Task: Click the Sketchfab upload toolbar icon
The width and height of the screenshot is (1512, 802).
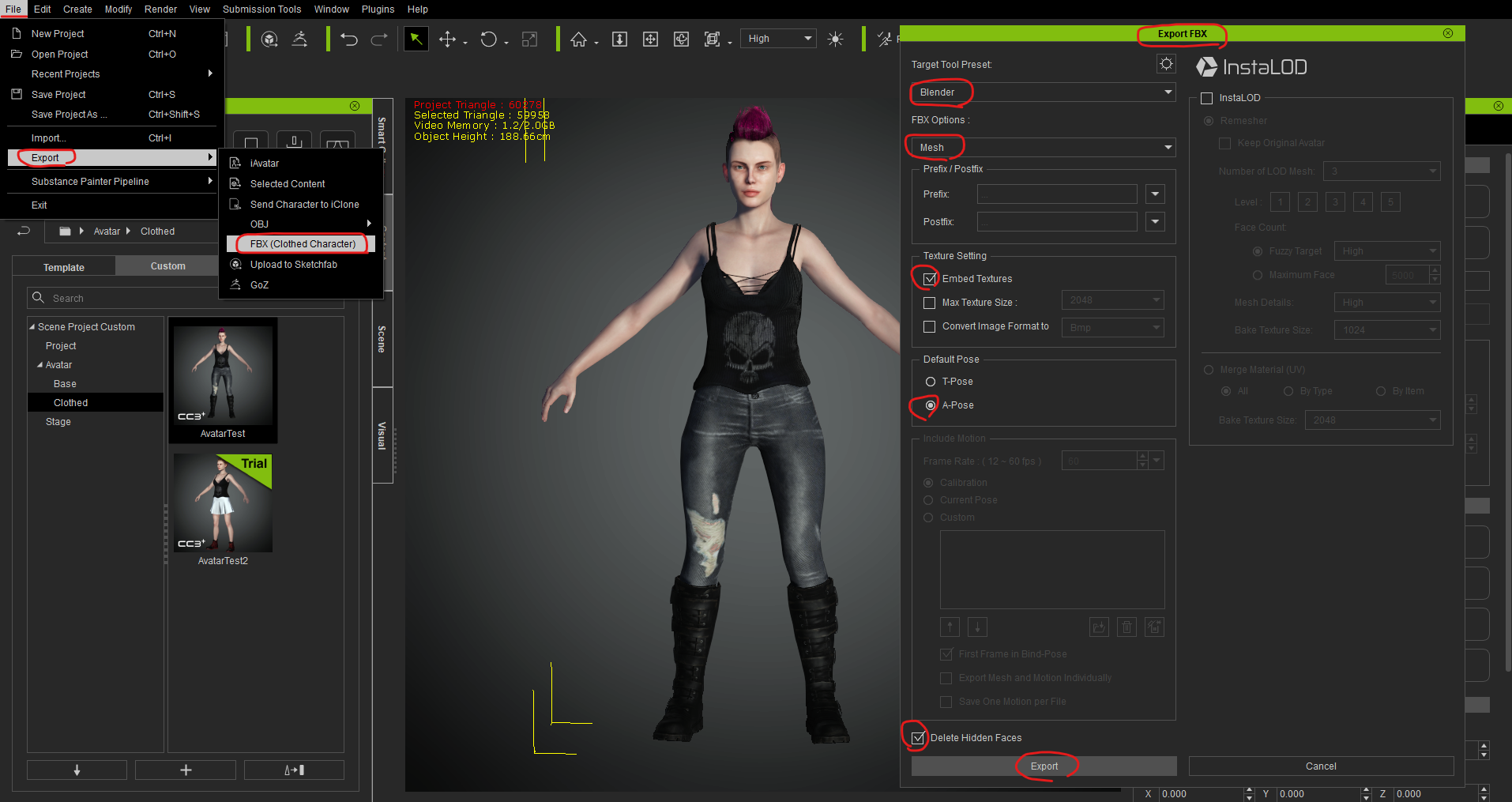Action: pos(269,39)
